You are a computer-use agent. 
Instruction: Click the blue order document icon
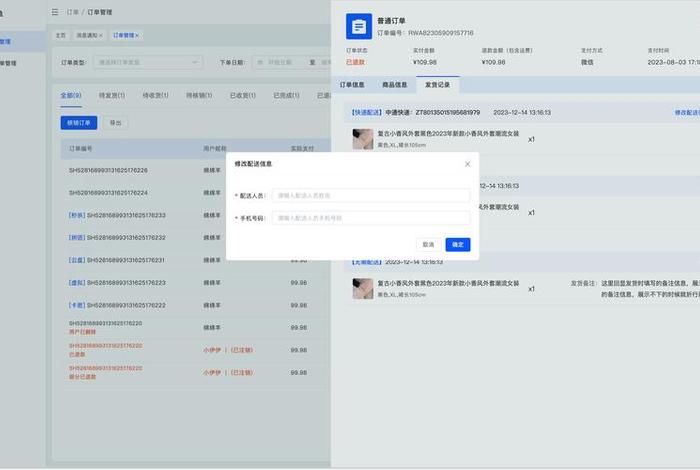pos(358,26)
